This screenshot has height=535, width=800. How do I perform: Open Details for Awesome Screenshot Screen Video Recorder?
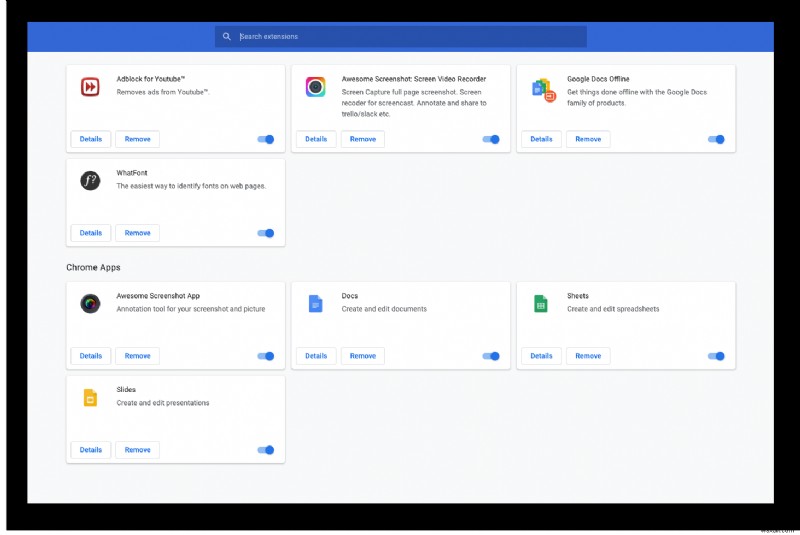[x=316, y=139]
